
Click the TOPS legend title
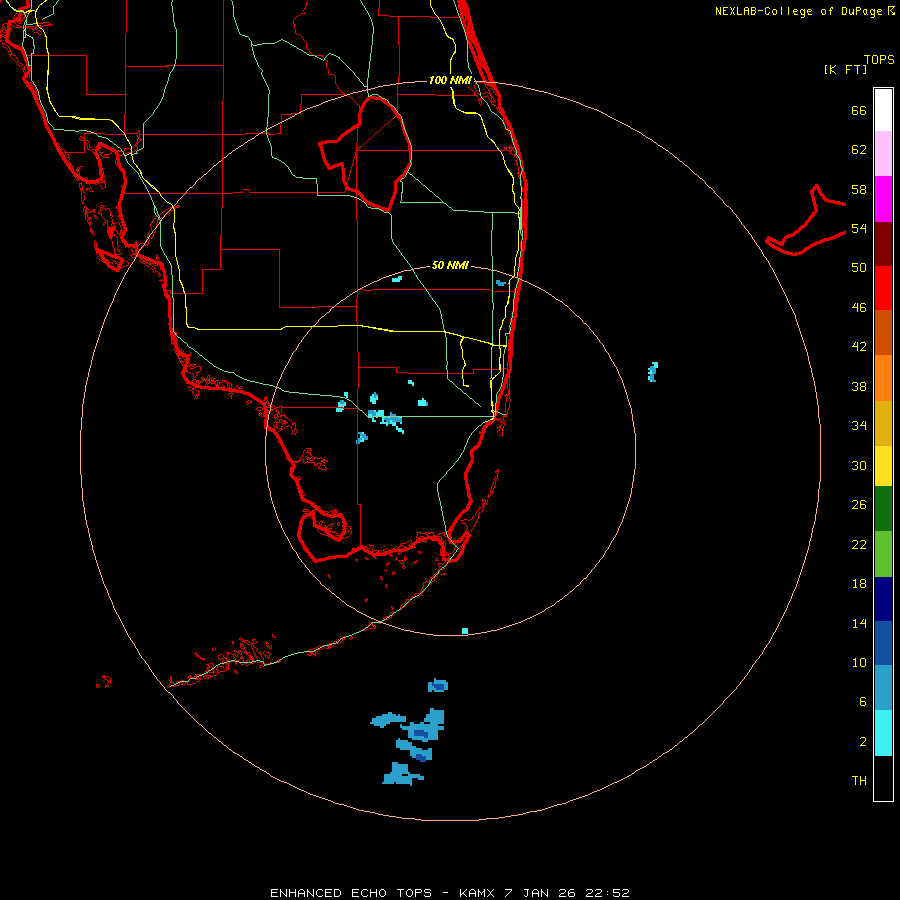879,59
